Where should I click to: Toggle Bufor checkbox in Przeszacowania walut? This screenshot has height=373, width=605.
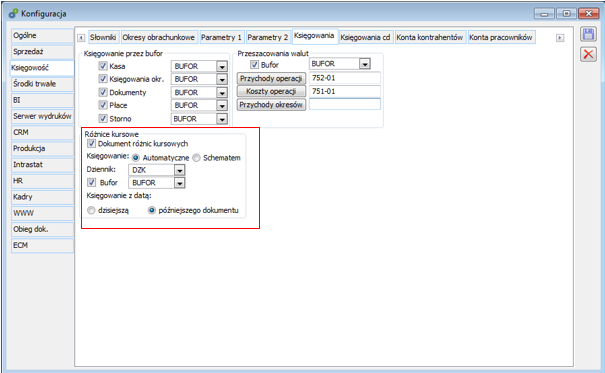(x=254, y=64)
